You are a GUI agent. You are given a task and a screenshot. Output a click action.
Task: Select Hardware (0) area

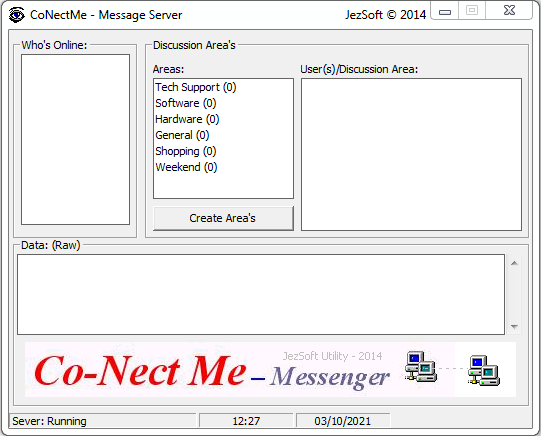pyautogui.click(x=223, y=119)
